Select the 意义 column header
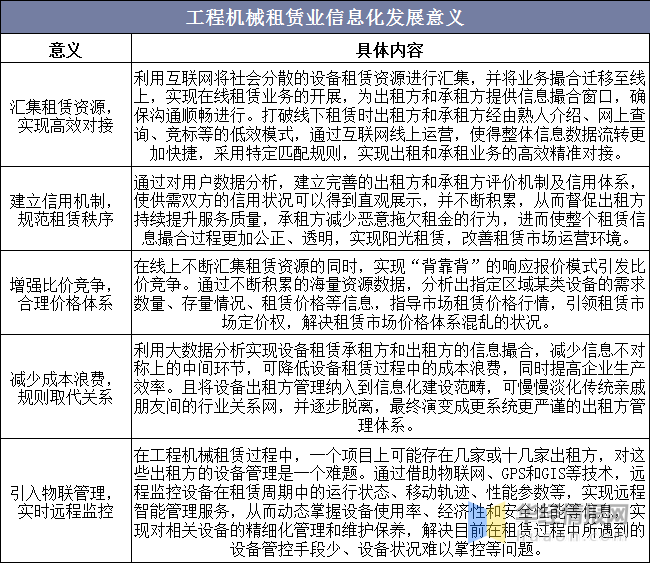Image resolution: width=651 pixels, height=564 pixels. 66,50
